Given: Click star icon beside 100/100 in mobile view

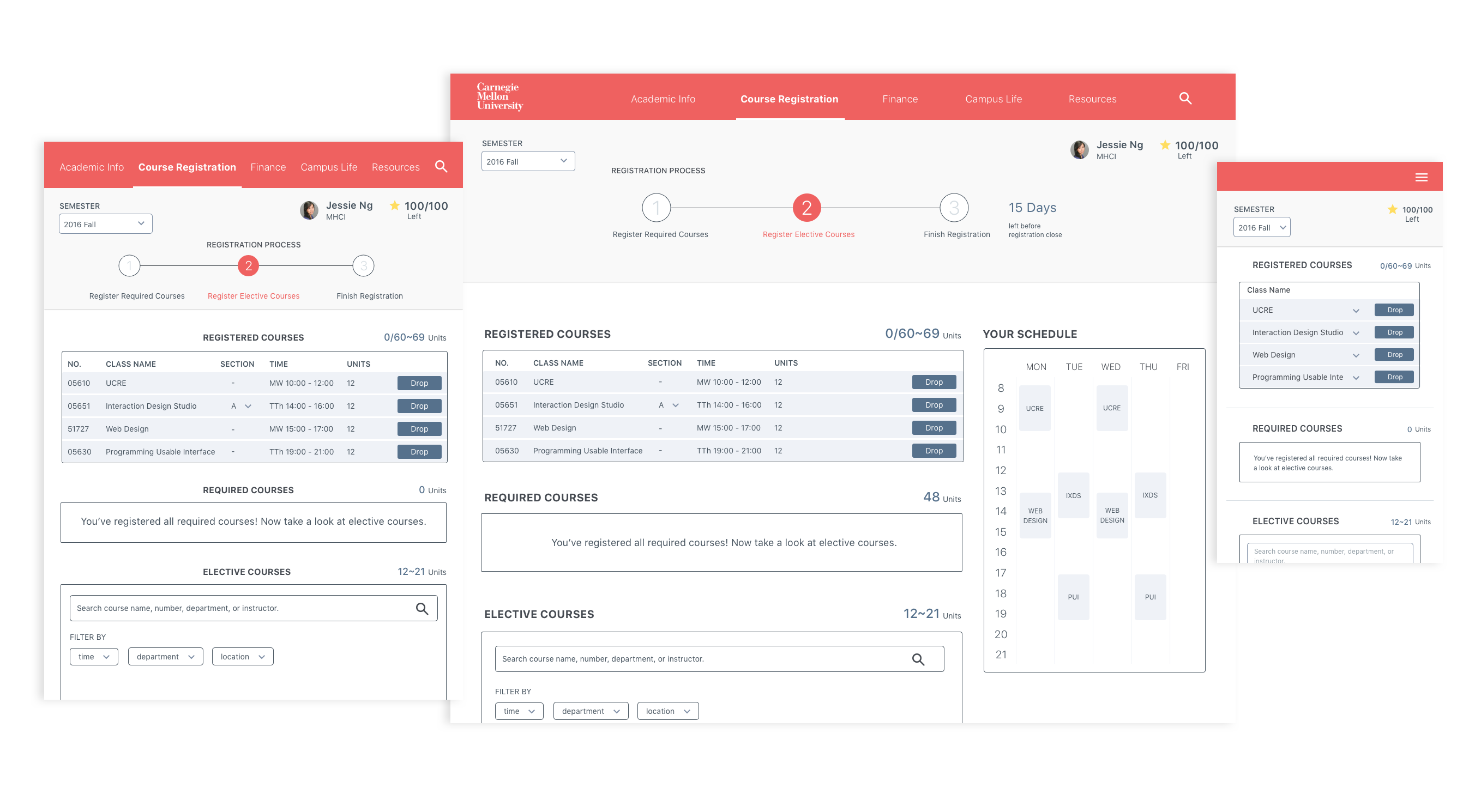Looking at the screenshot, I should click(1392, 209).
